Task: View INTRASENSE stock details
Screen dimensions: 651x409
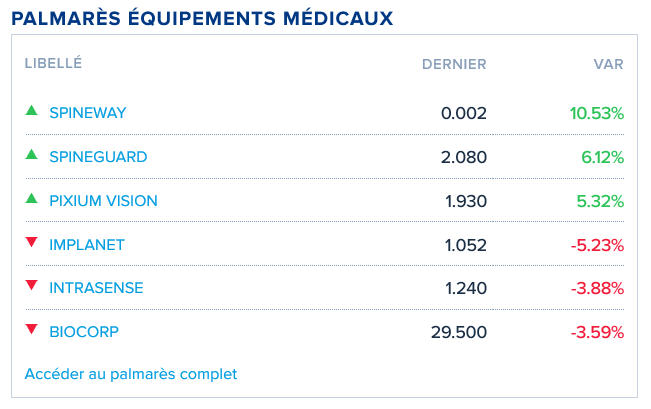Action: point(96,288)
